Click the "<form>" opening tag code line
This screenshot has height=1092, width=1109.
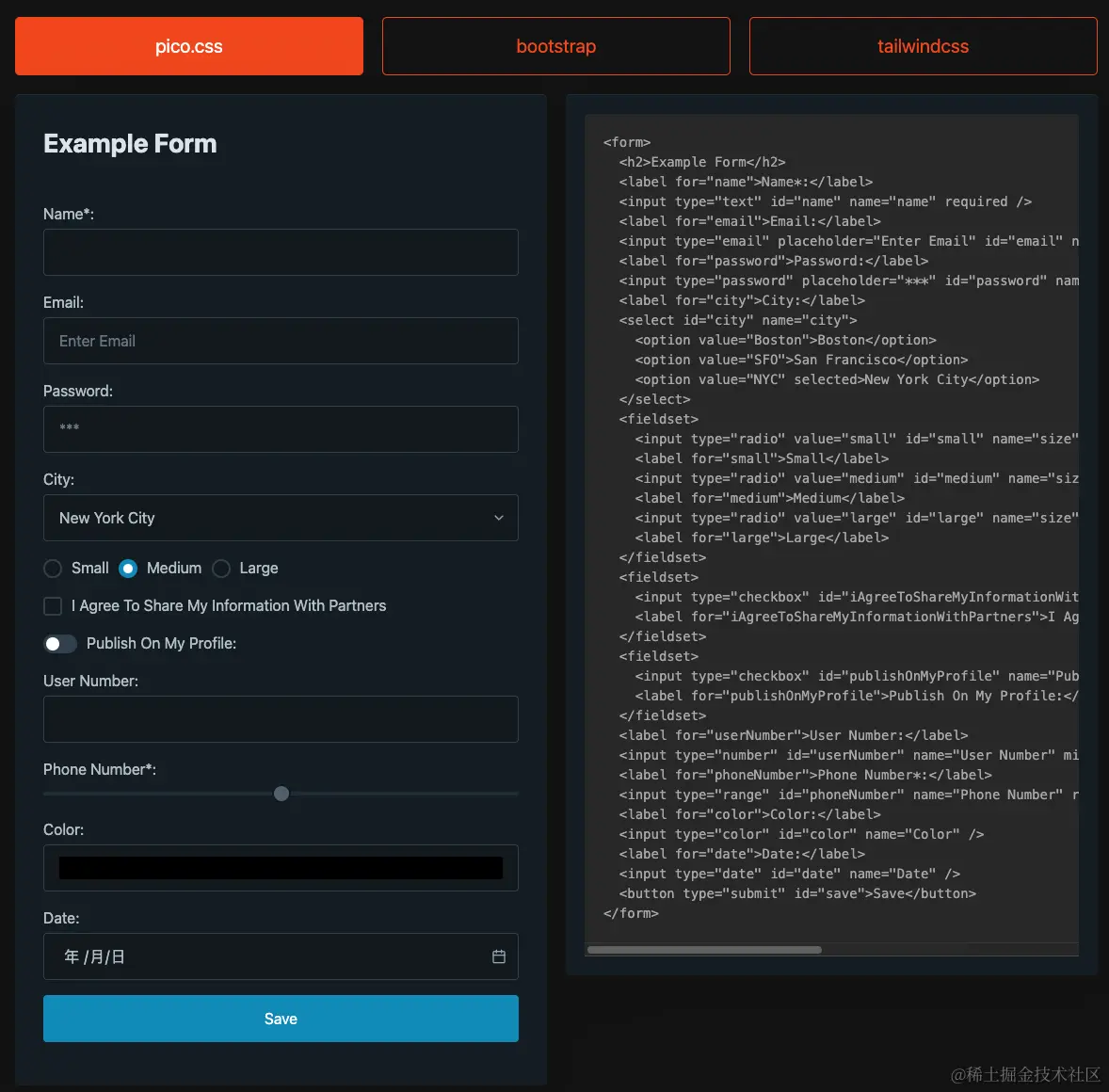(627, 142)
